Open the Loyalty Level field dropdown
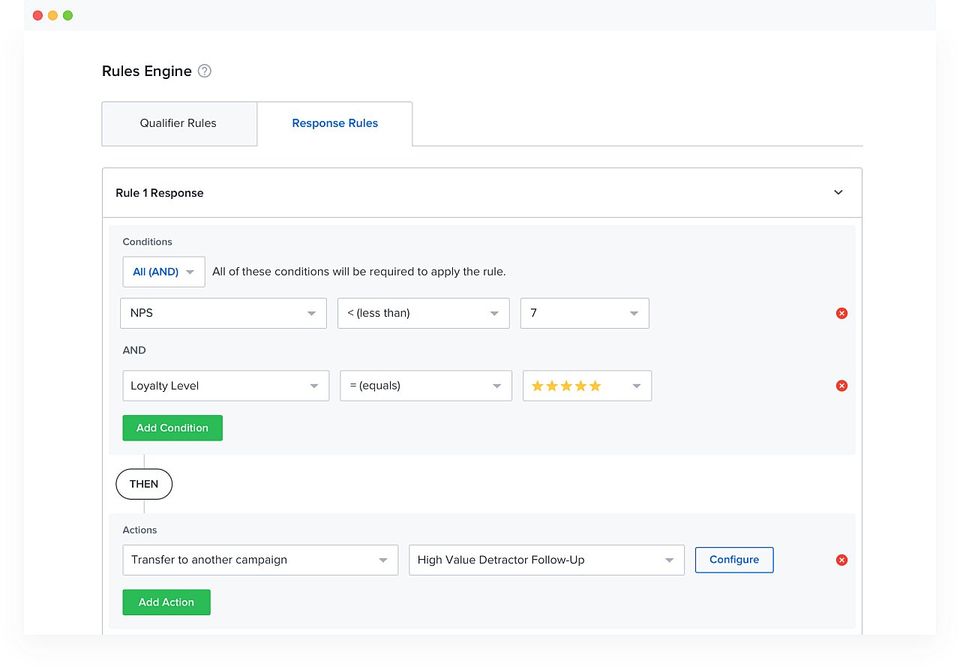Screen dimensions: 960x668 (225, 386)
